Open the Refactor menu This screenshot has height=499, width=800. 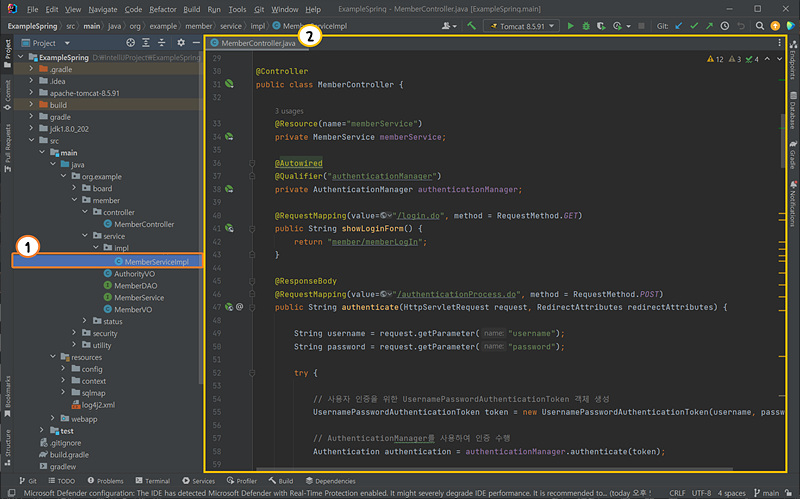(x=162, y=9)
